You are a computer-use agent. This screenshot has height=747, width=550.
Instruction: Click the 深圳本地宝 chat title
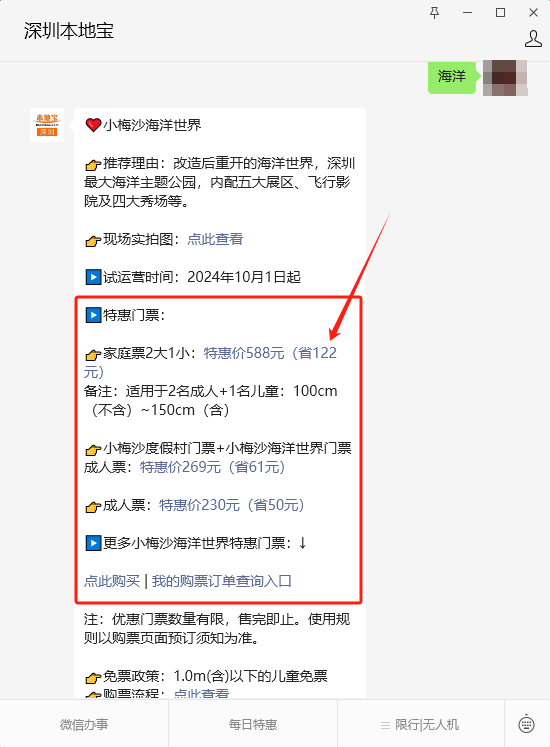[x=69, y=31]
